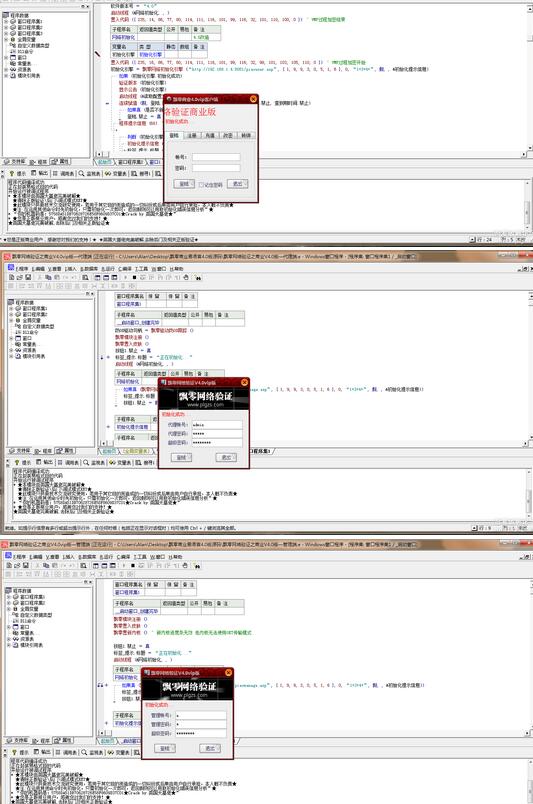Switch to 支持库 panel tab in middle window
The height and width of the screenshot is (804, 533).
coord(19,451)
